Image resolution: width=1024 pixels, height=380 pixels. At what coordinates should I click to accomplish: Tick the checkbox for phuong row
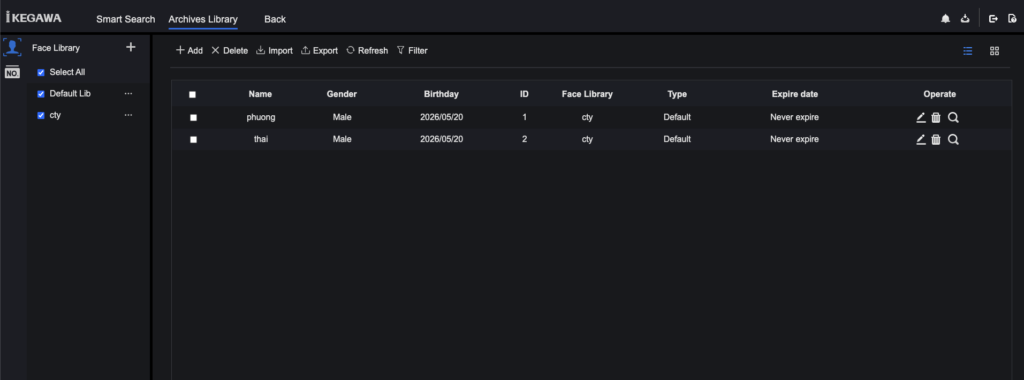[193, 118]
